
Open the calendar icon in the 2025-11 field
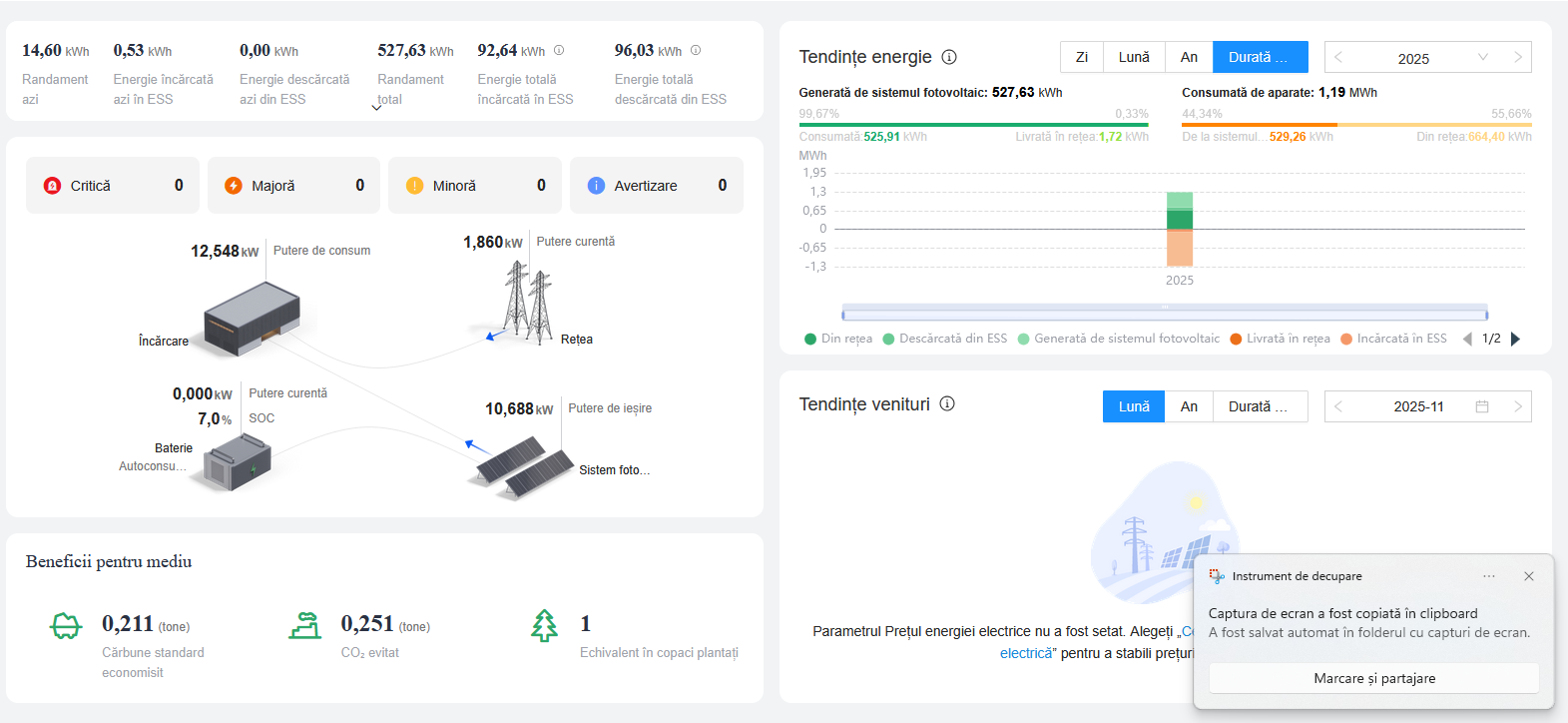coord(1482,406)
